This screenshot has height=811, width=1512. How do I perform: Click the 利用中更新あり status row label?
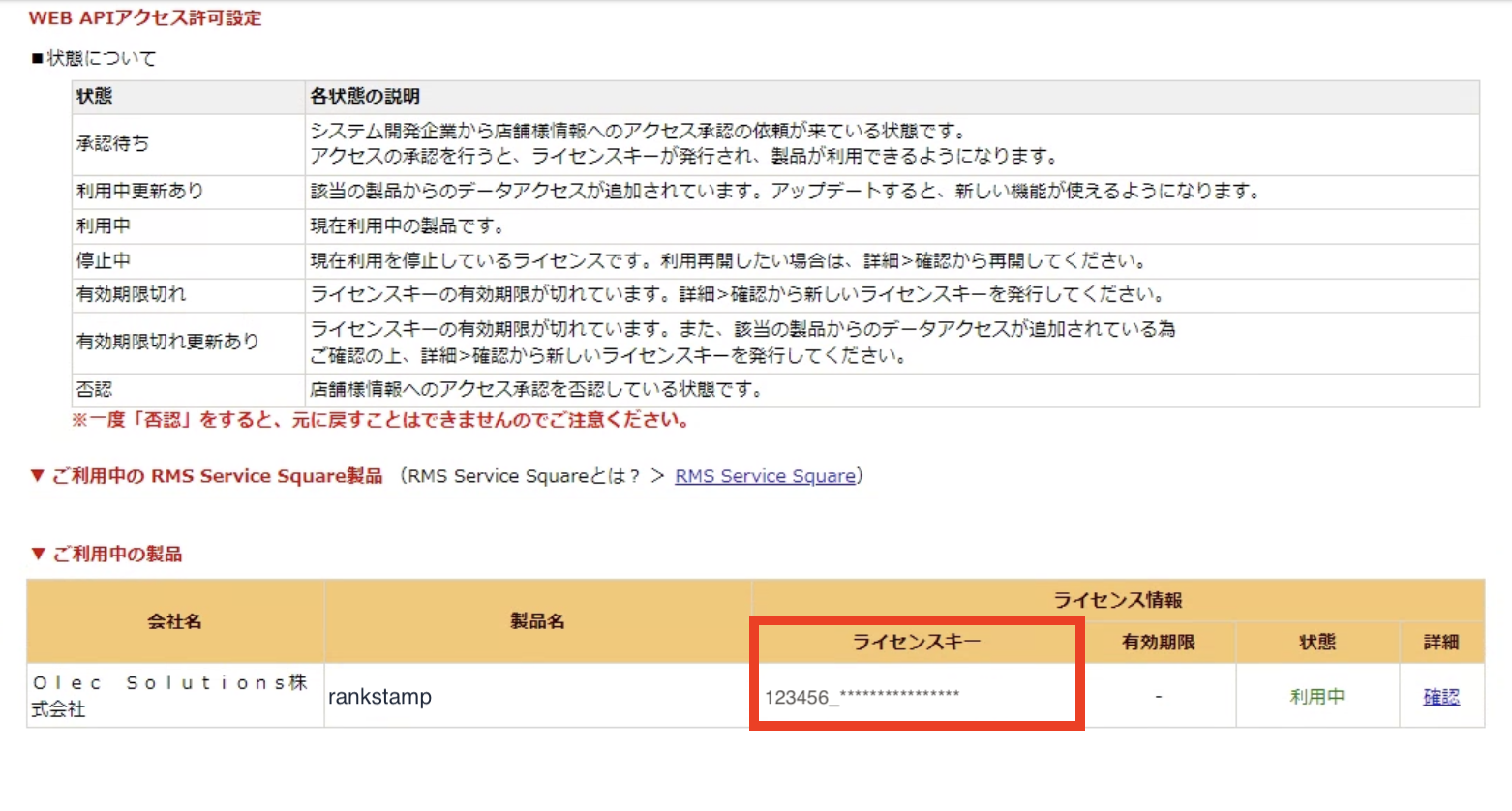point(139,191)
